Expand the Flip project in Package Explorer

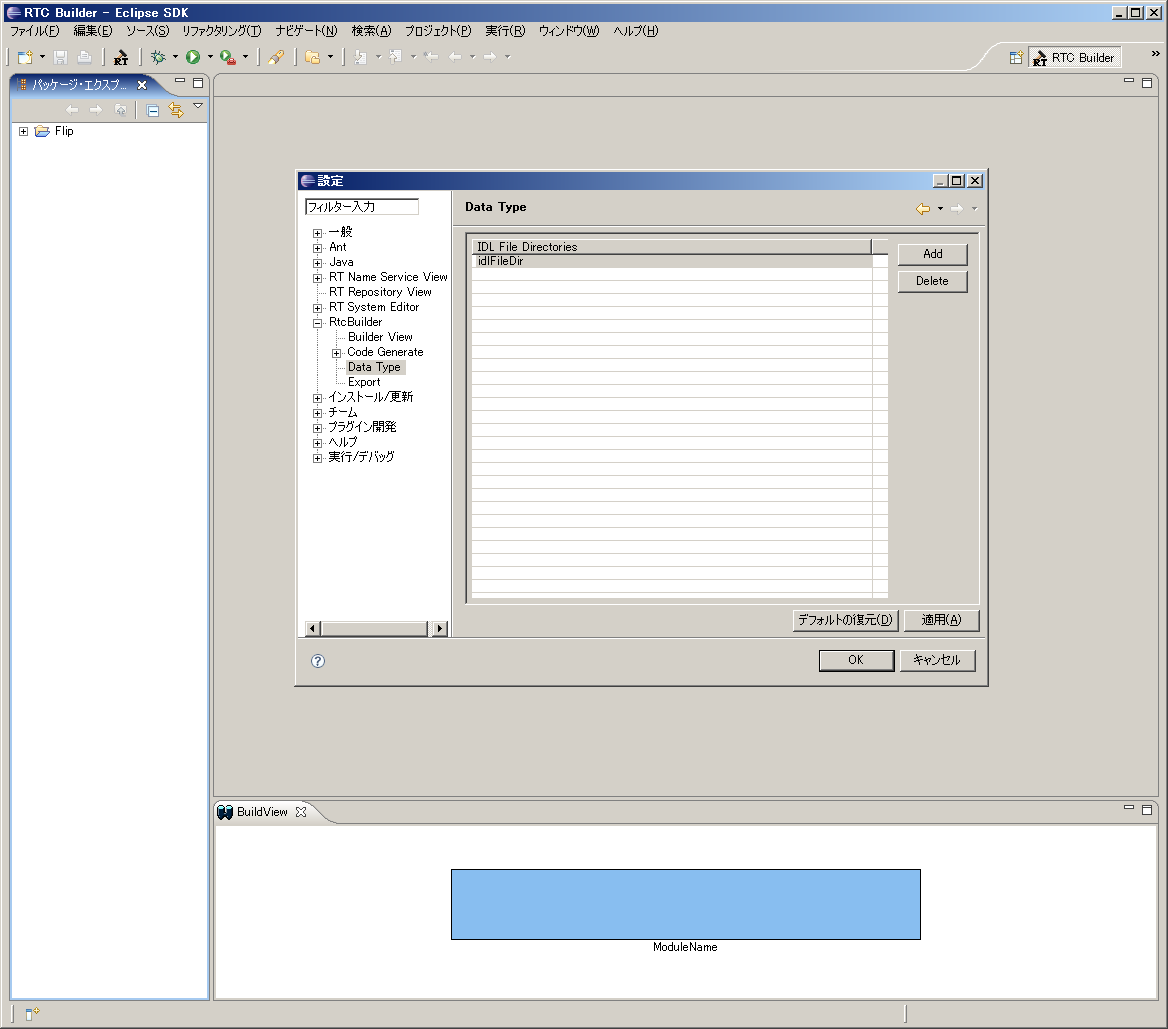(x=23, y=131)
